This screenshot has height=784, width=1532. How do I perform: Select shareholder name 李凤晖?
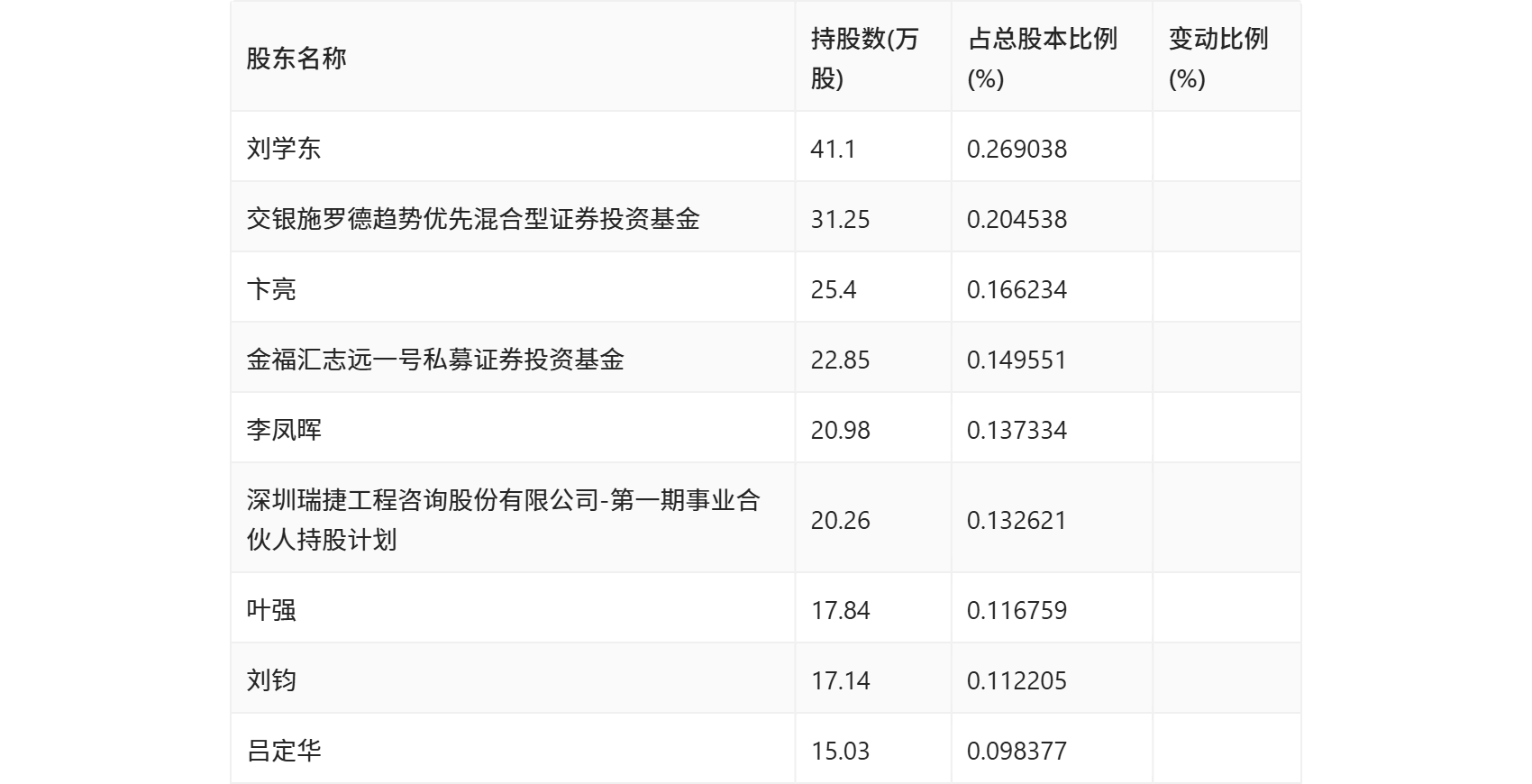tap(284, 430)
